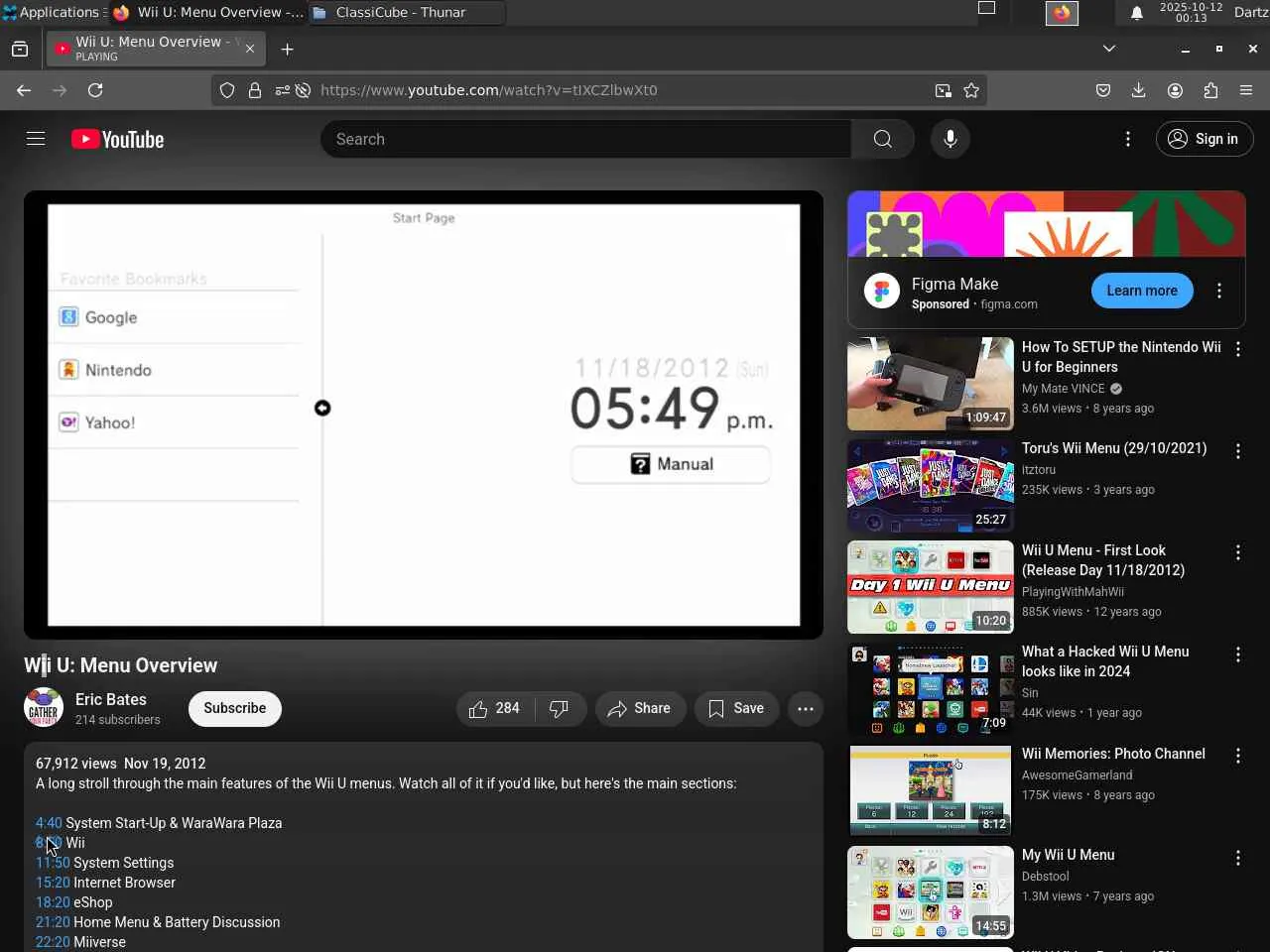This screenshot has height=952, width=1270.
Task: Open Eric Bates channel avatar
Action: pos(44,708)
